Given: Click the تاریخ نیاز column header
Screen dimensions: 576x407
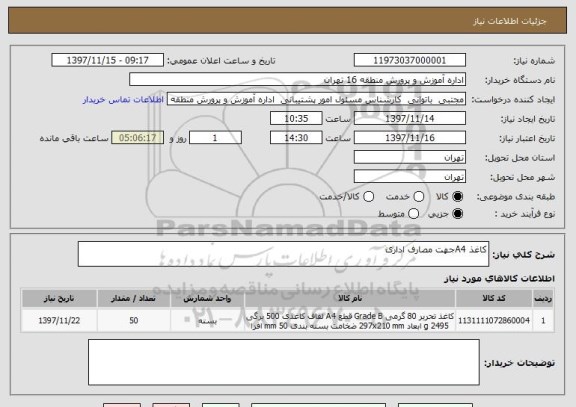Looking at the screenshot, I should (59, 298).
